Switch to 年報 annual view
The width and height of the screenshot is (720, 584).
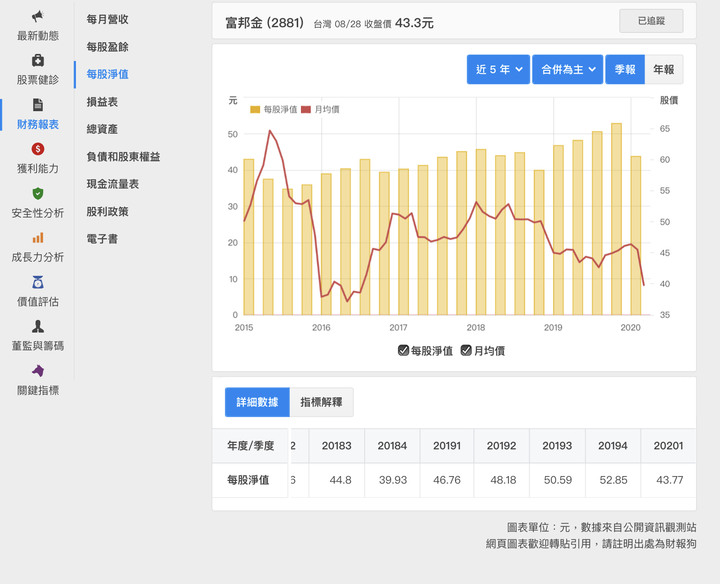tap(664, 69)
